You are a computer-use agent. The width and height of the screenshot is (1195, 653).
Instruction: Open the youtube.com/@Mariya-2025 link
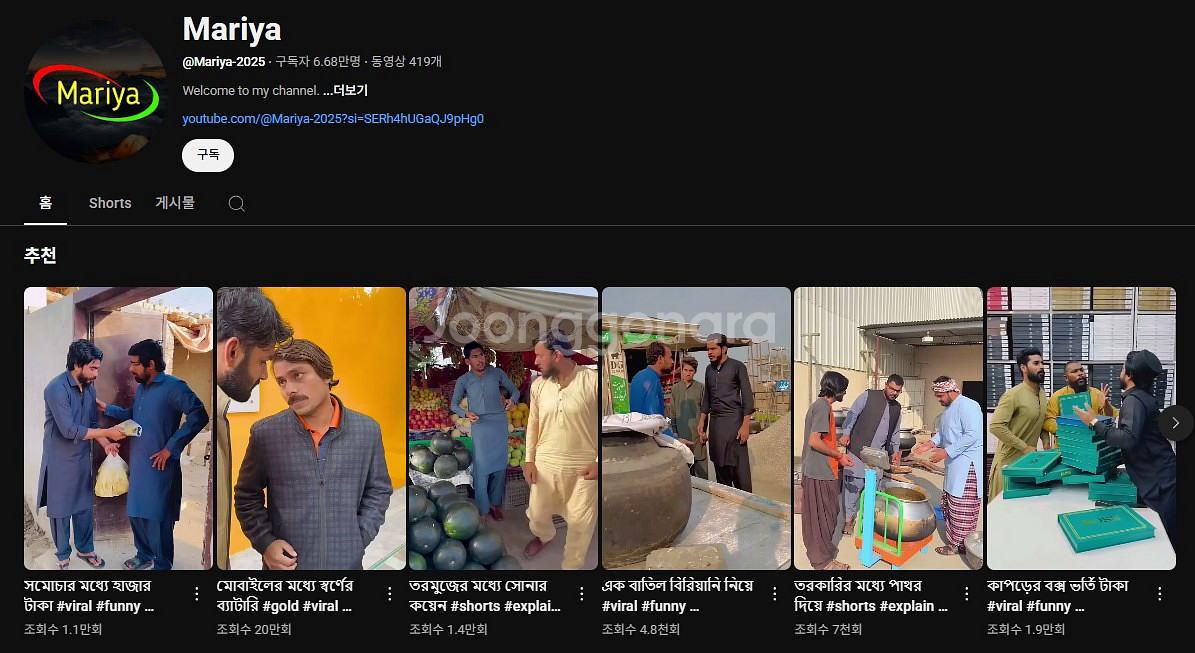coord(333,119)
